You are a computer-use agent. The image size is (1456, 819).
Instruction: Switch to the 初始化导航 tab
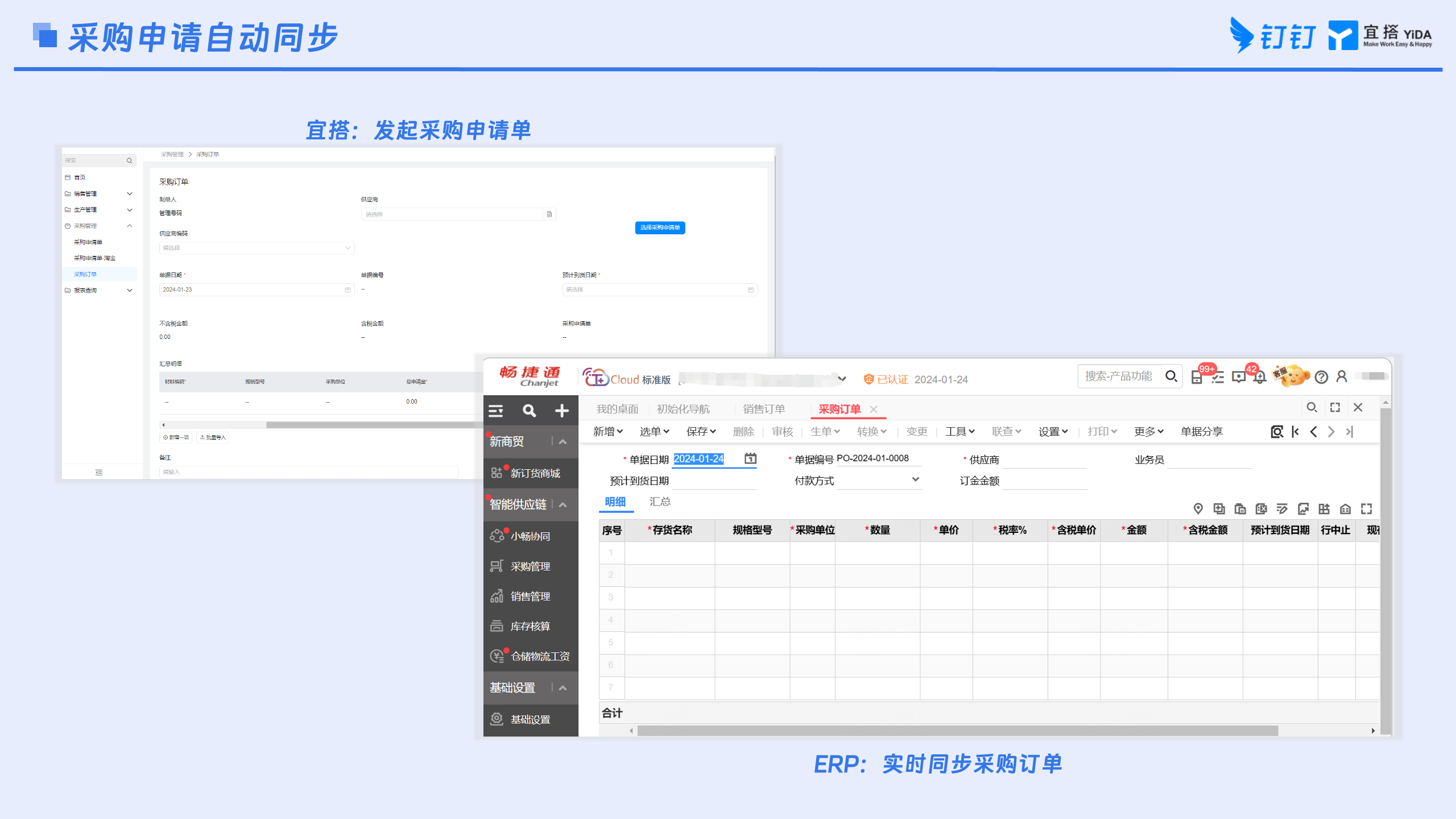[x=683, y=409]
